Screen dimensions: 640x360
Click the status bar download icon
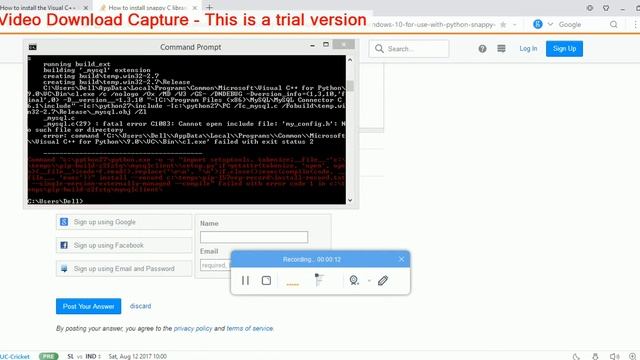(595, 356)
